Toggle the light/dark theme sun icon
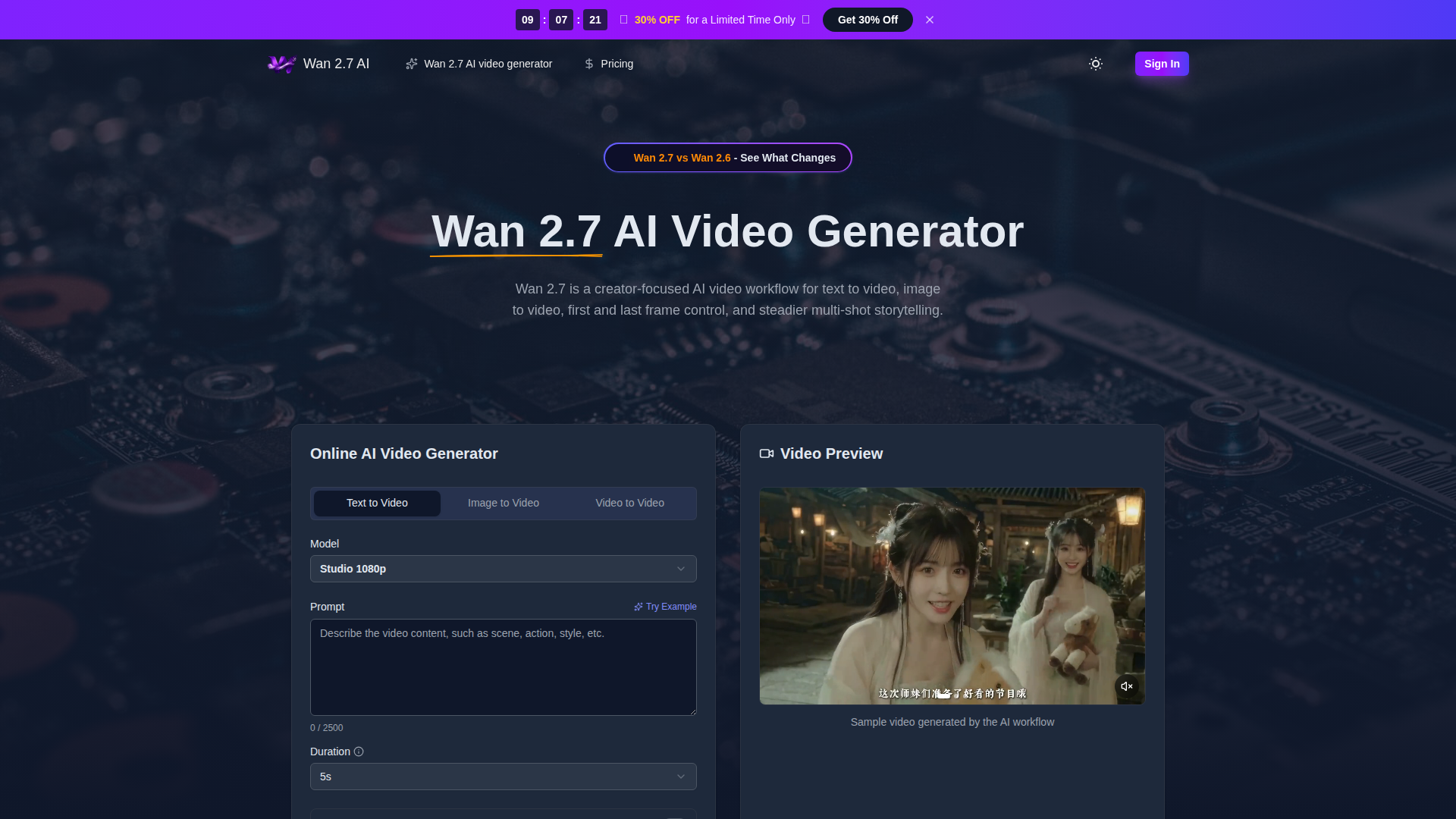Image resolution: width=1456 pixels, height=819 pixels. point(1095,64)
